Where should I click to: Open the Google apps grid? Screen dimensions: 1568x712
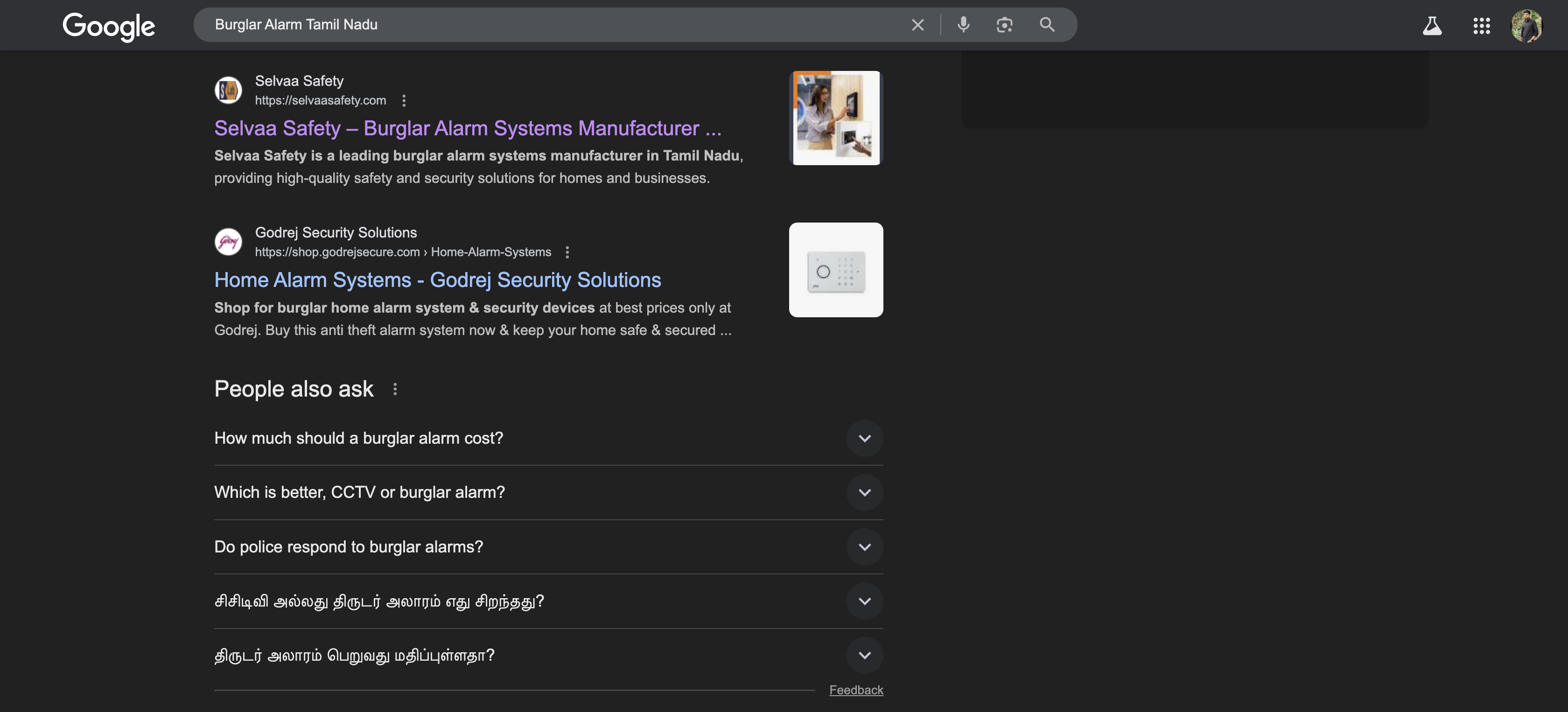pos(1481,26)
